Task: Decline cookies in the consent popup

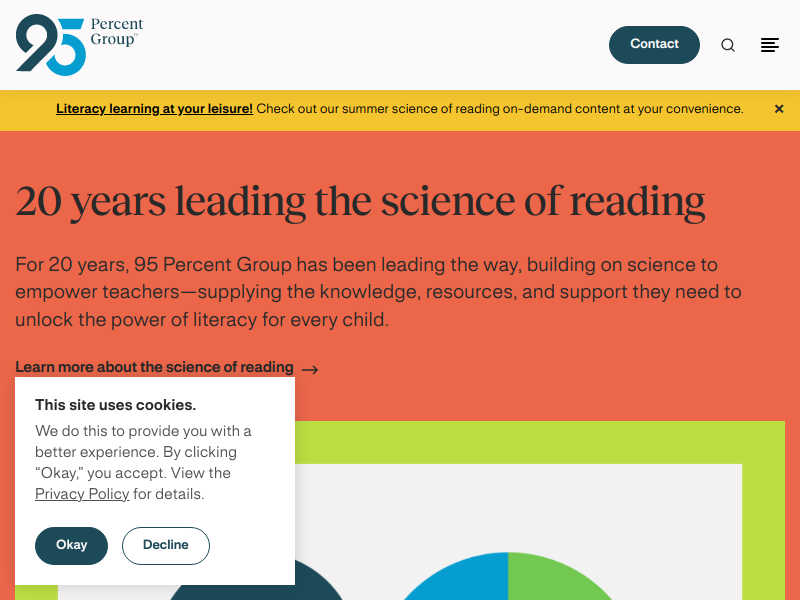Action: click(166, 545)
